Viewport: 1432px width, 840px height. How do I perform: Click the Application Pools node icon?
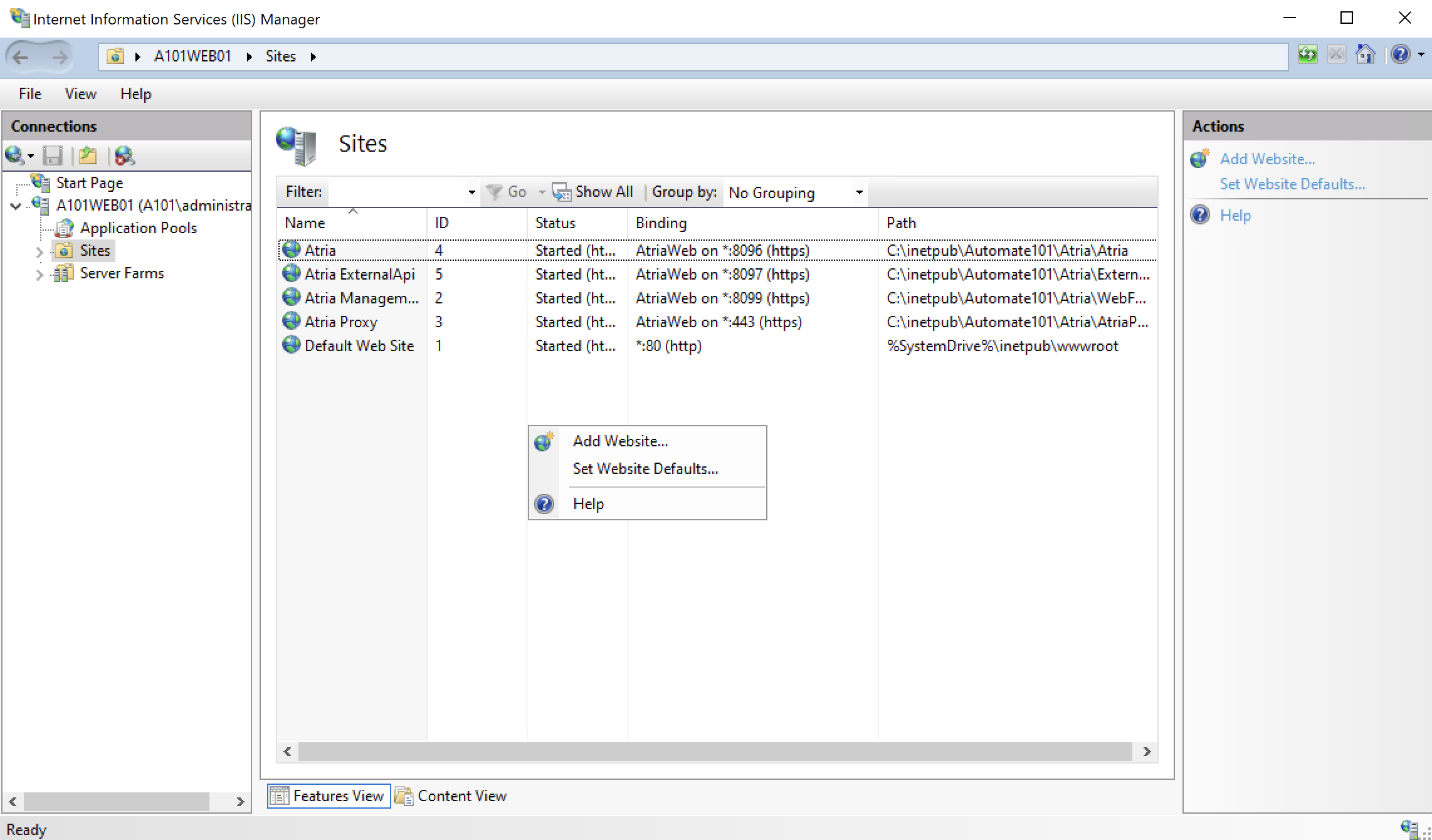click(64, 228)
